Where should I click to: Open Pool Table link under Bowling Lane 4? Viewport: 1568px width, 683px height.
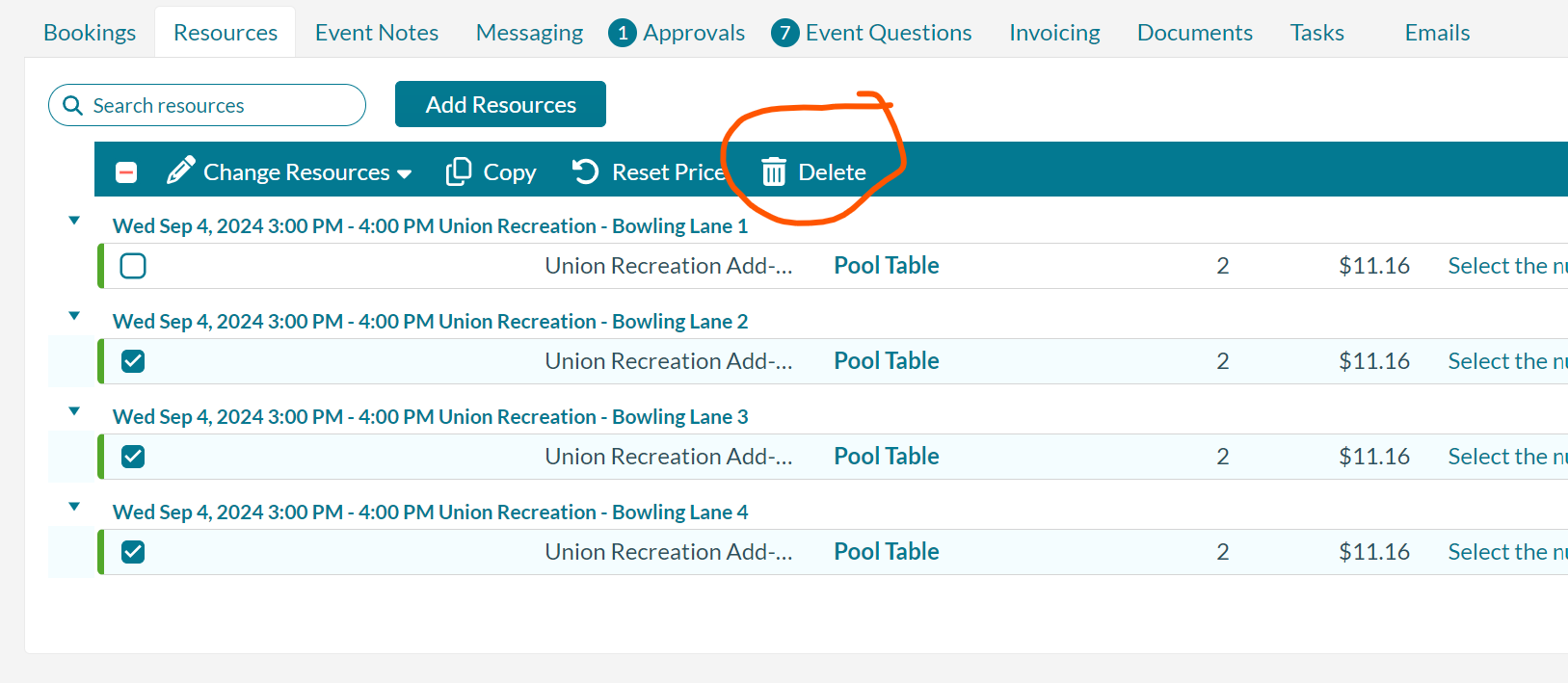[x=886, y=552]
